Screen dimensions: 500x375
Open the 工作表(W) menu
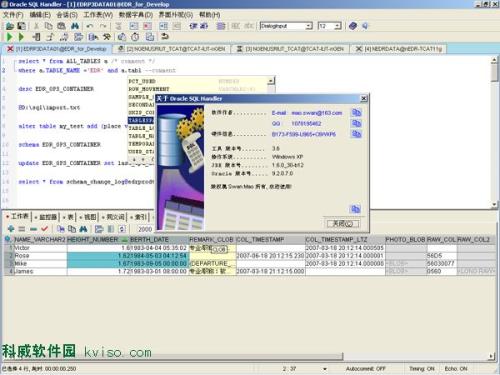tap(98, 15)
